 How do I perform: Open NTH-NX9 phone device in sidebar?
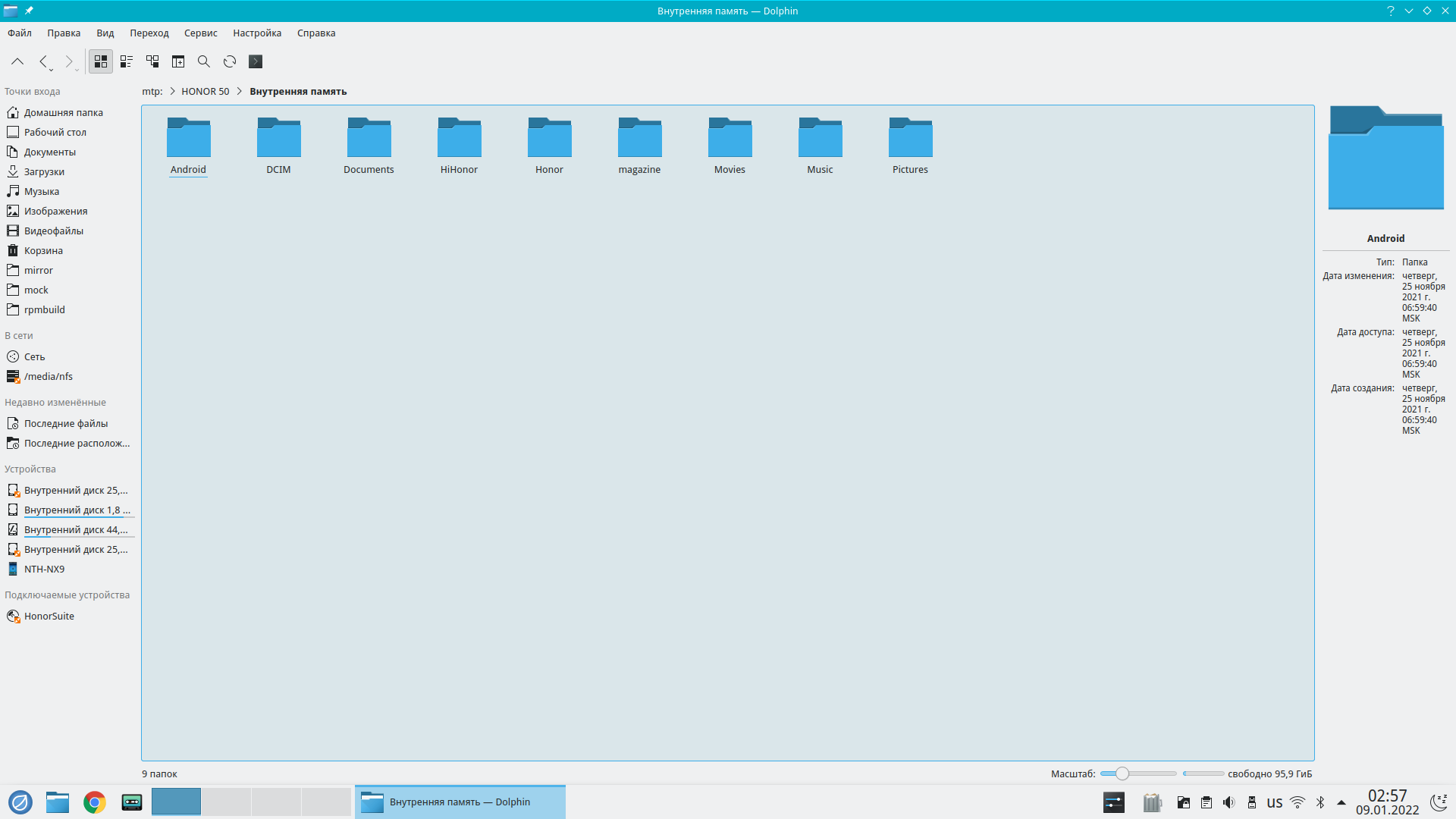(44, 569)
